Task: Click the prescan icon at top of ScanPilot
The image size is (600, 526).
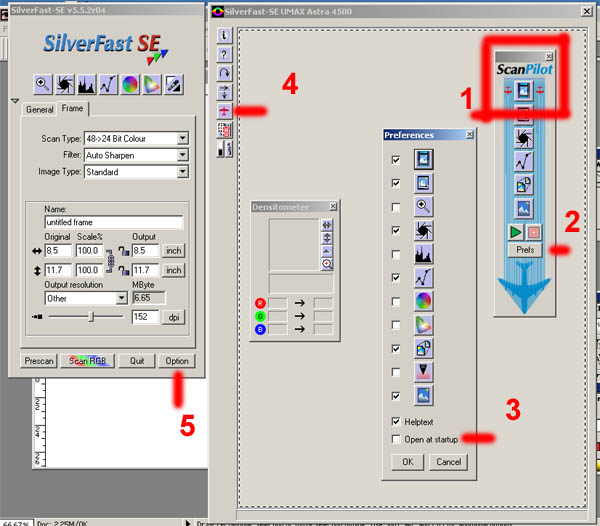Action: (523, 90)
